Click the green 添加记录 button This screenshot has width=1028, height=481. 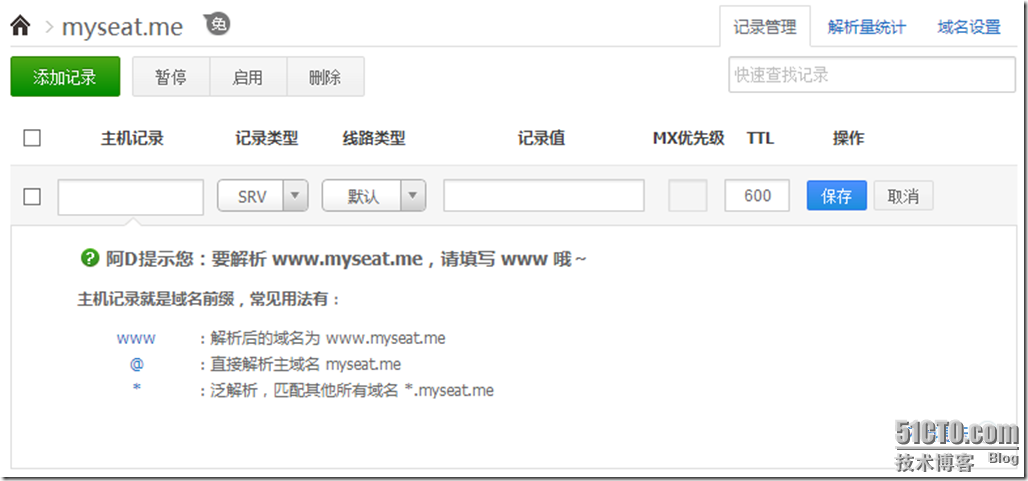pos(65,77)
